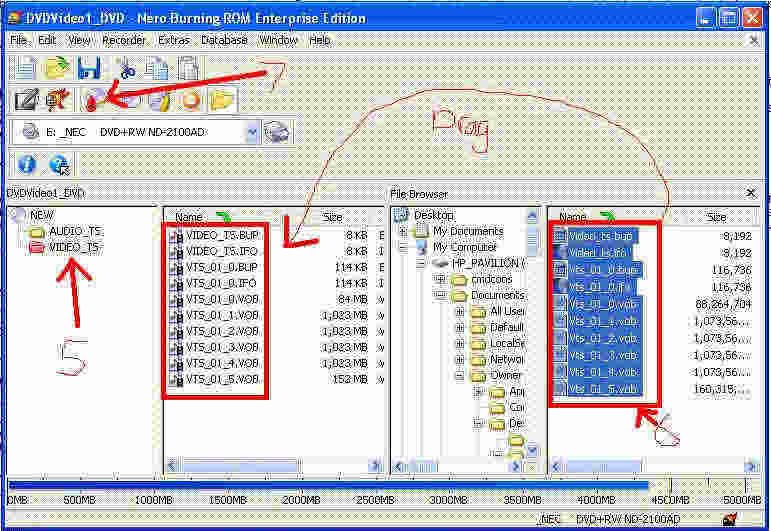Image resolution: width=771 pixels, height=531 pixels.
Task: Select the cmdcons folder in tree
Action: (492, 279)
